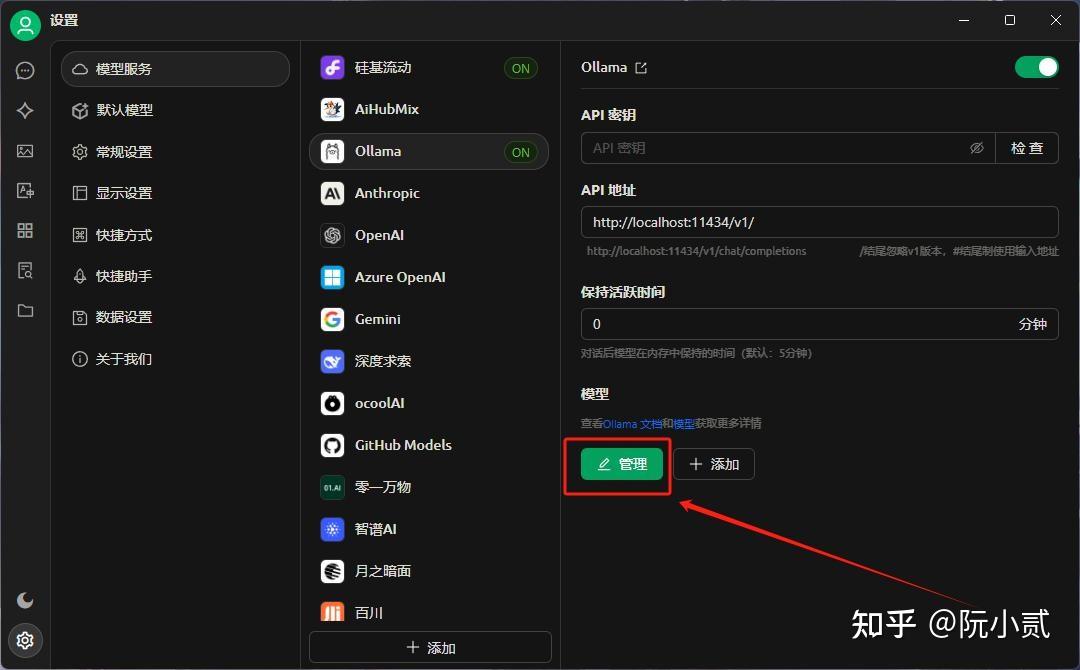1080x670 pixels.
Task: Click ON badge in 硅基流动 row
Action: pos(521,68)
